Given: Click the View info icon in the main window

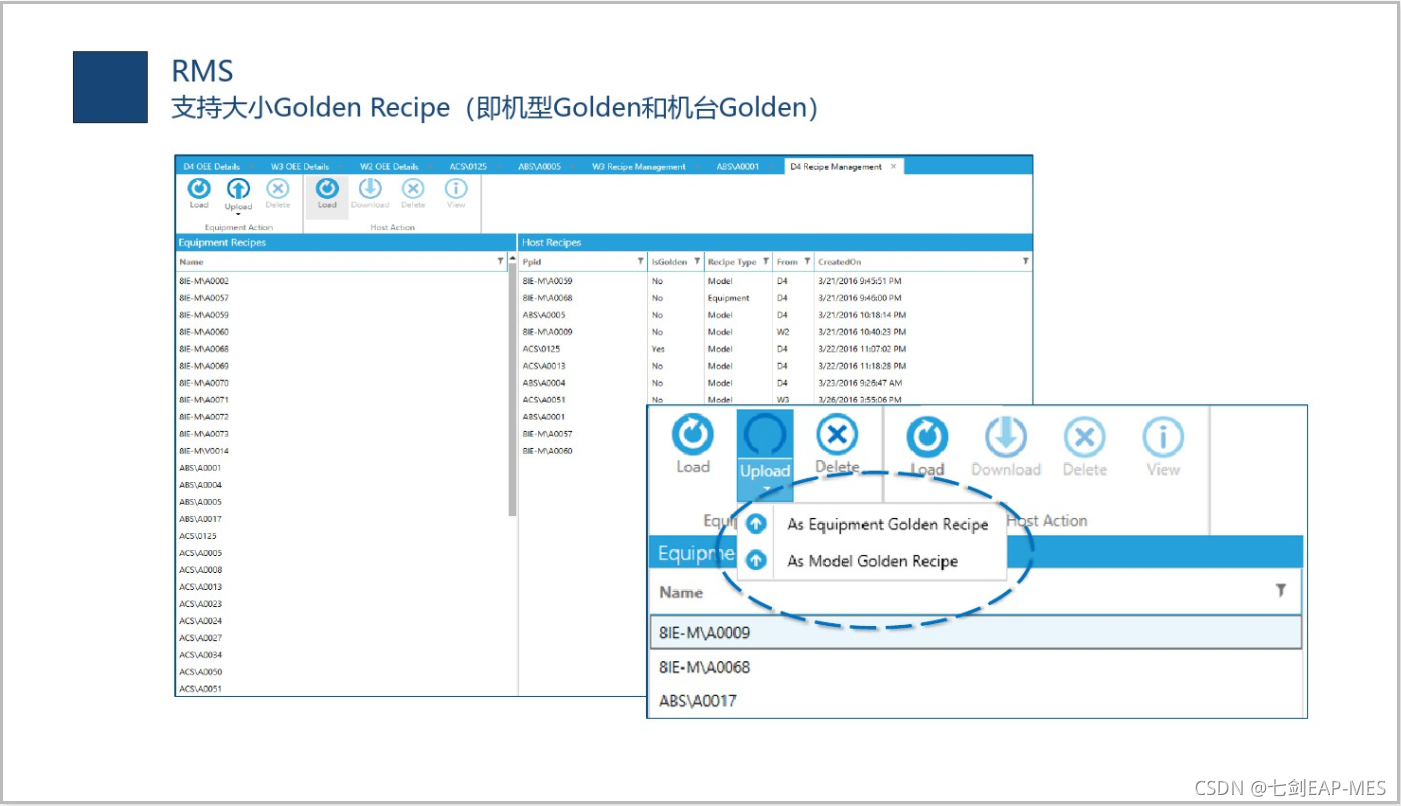Looking at the screenshot, I should tap(456, 188).
